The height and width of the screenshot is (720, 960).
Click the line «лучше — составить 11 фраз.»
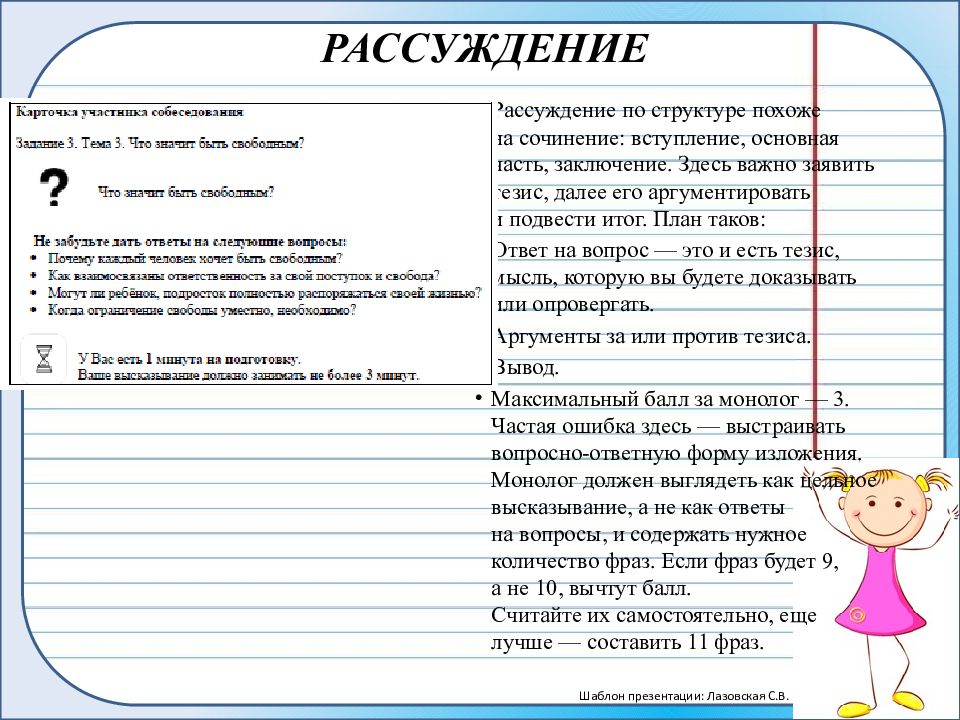pyautogui.click(x=628, y=642)
